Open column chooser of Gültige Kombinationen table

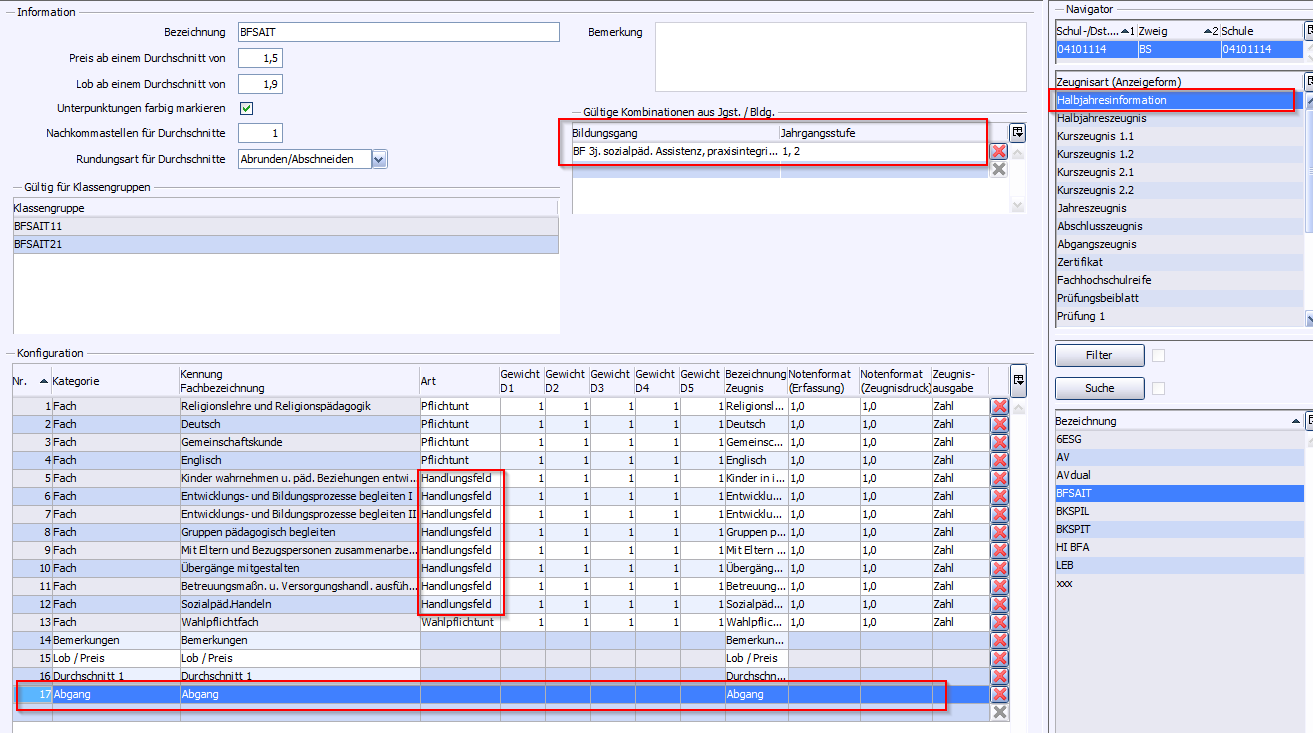(1018, 132)
